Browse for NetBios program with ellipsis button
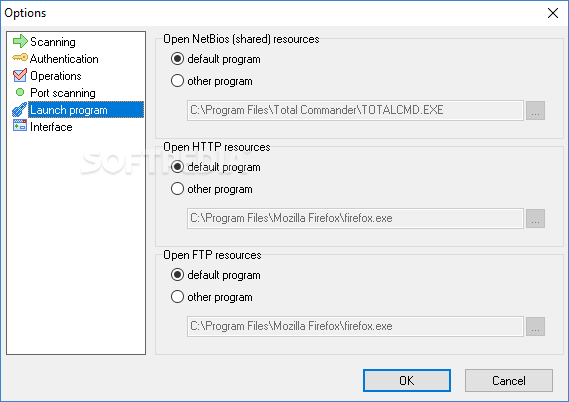569x402 pixels. coord(535,110)
